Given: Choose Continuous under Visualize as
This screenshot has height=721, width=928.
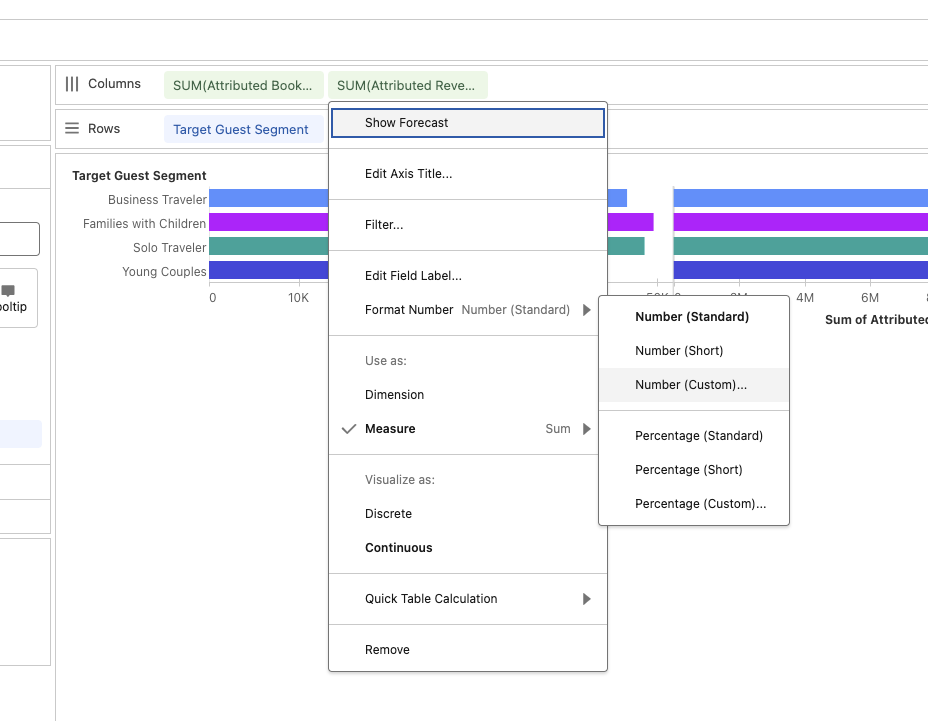Looking at the screenshot, I should (398, 548).
